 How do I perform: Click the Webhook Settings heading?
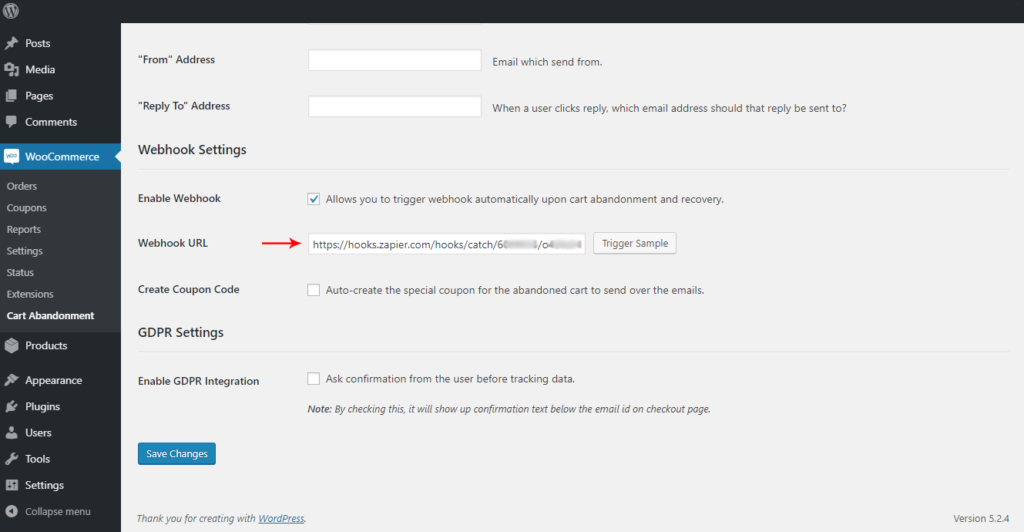192,149
